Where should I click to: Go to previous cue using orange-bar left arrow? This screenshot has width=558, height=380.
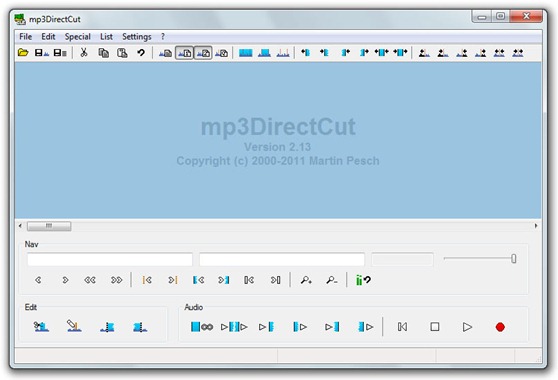click(147, 280)
